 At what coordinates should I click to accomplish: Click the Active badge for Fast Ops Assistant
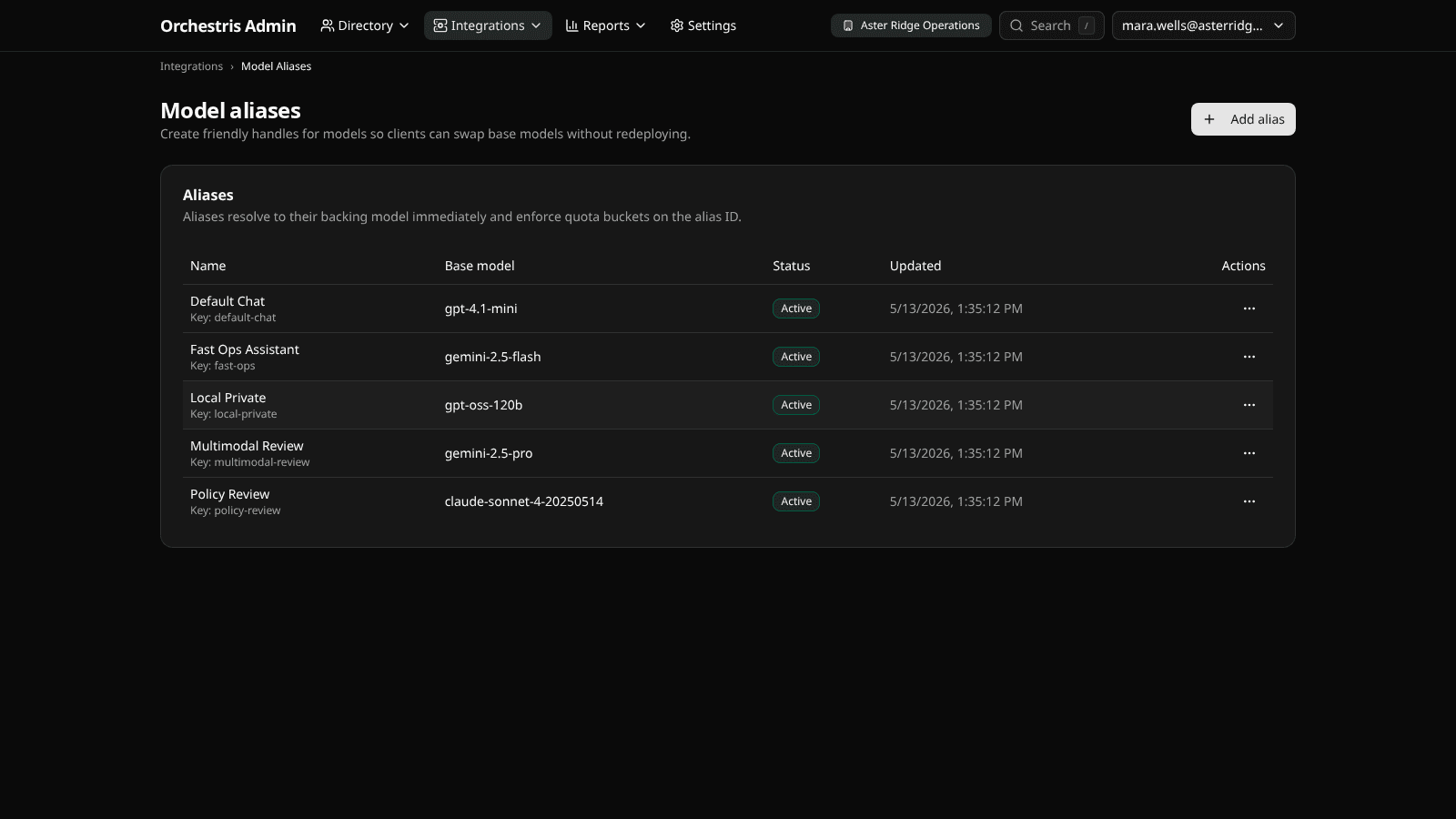pos(796,357)
